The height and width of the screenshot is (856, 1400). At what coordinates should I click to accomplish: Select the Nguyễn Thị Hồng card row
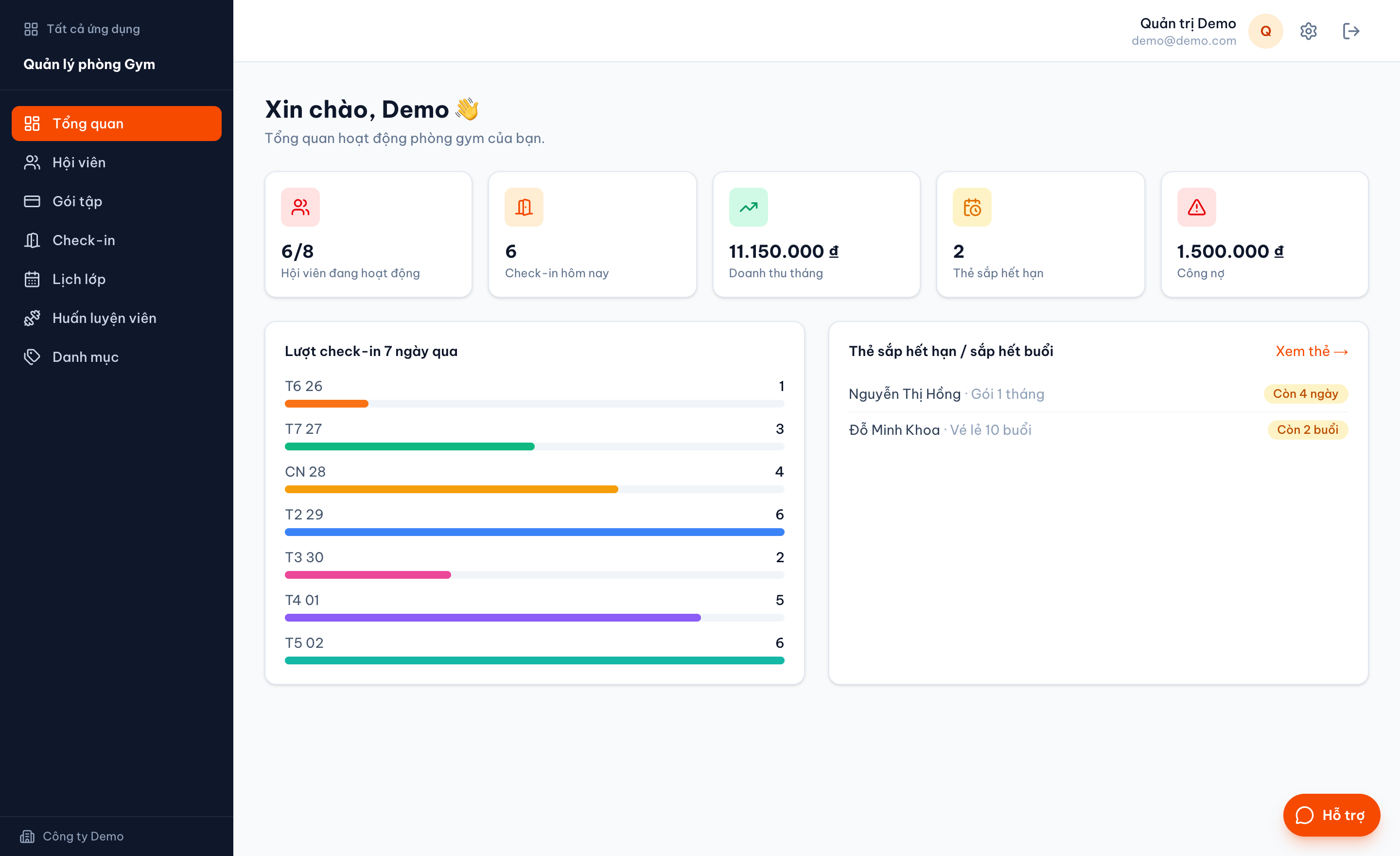tap(1098, 394)
